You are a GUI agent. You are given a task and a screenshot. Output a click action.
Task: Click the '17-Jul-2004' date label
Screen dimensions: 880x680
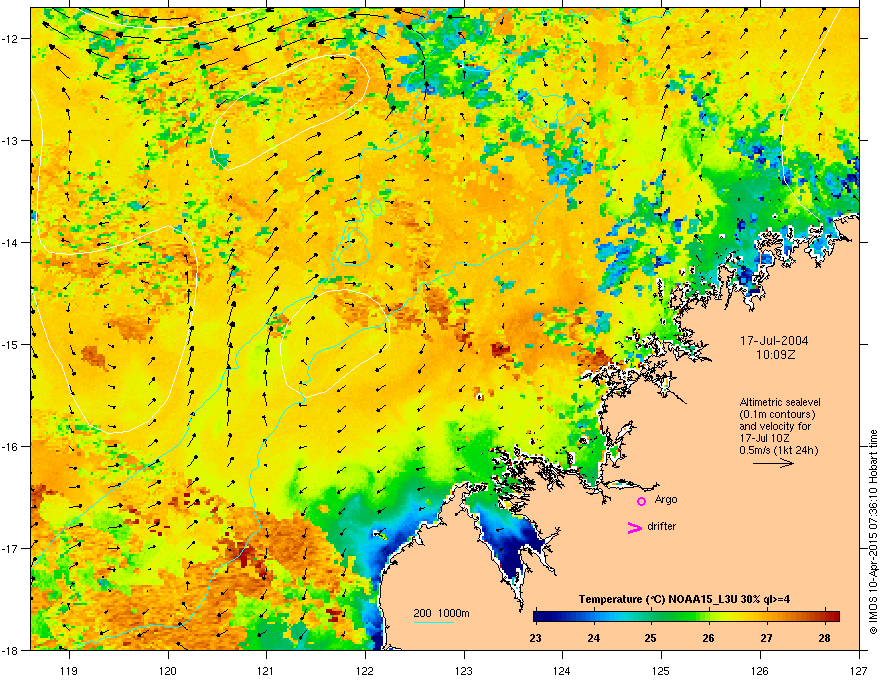774,341
